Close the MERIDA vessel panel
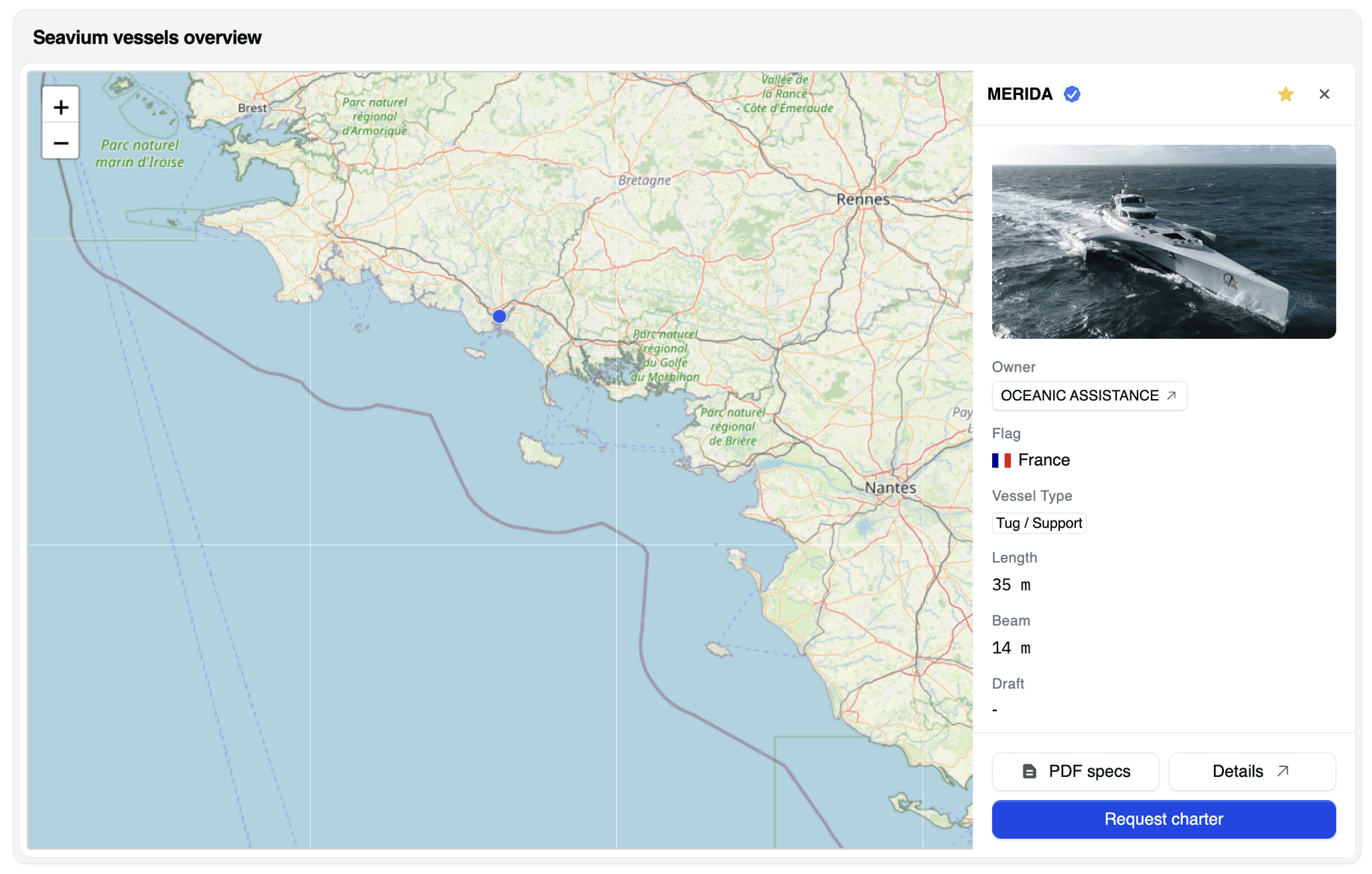The height and width of the screenshot is (874, 1372). coord(1324,94)
